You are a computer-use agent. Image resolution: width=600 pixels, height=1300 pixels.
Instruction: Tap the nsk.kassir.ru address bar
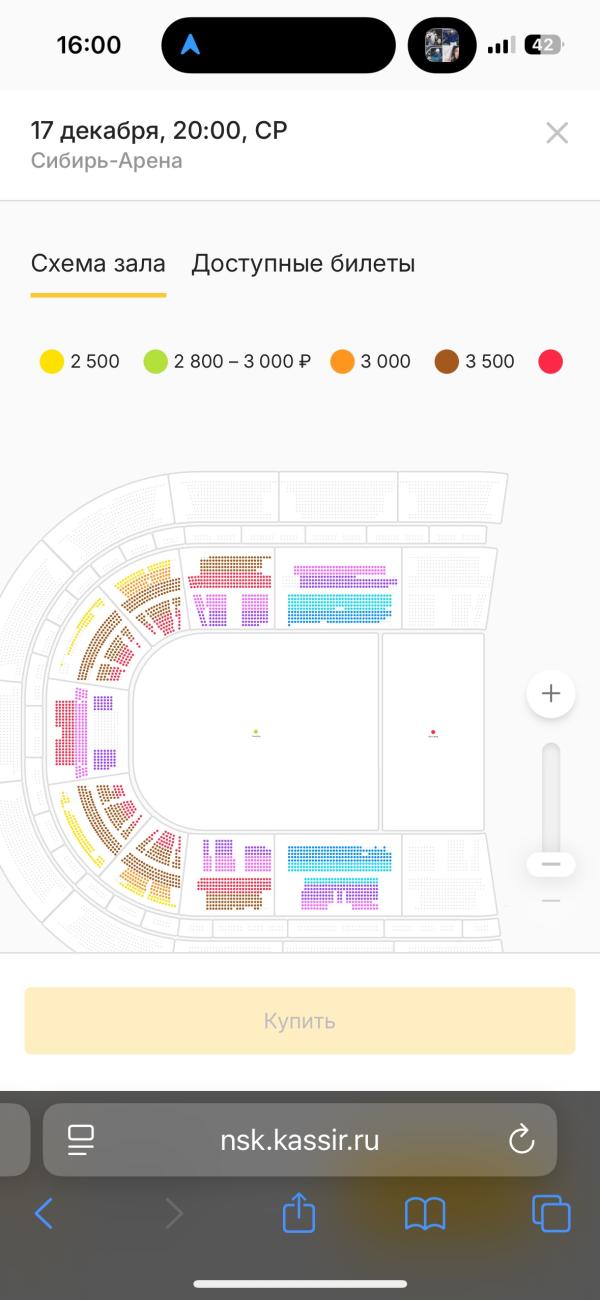(x=300, y=1139)
